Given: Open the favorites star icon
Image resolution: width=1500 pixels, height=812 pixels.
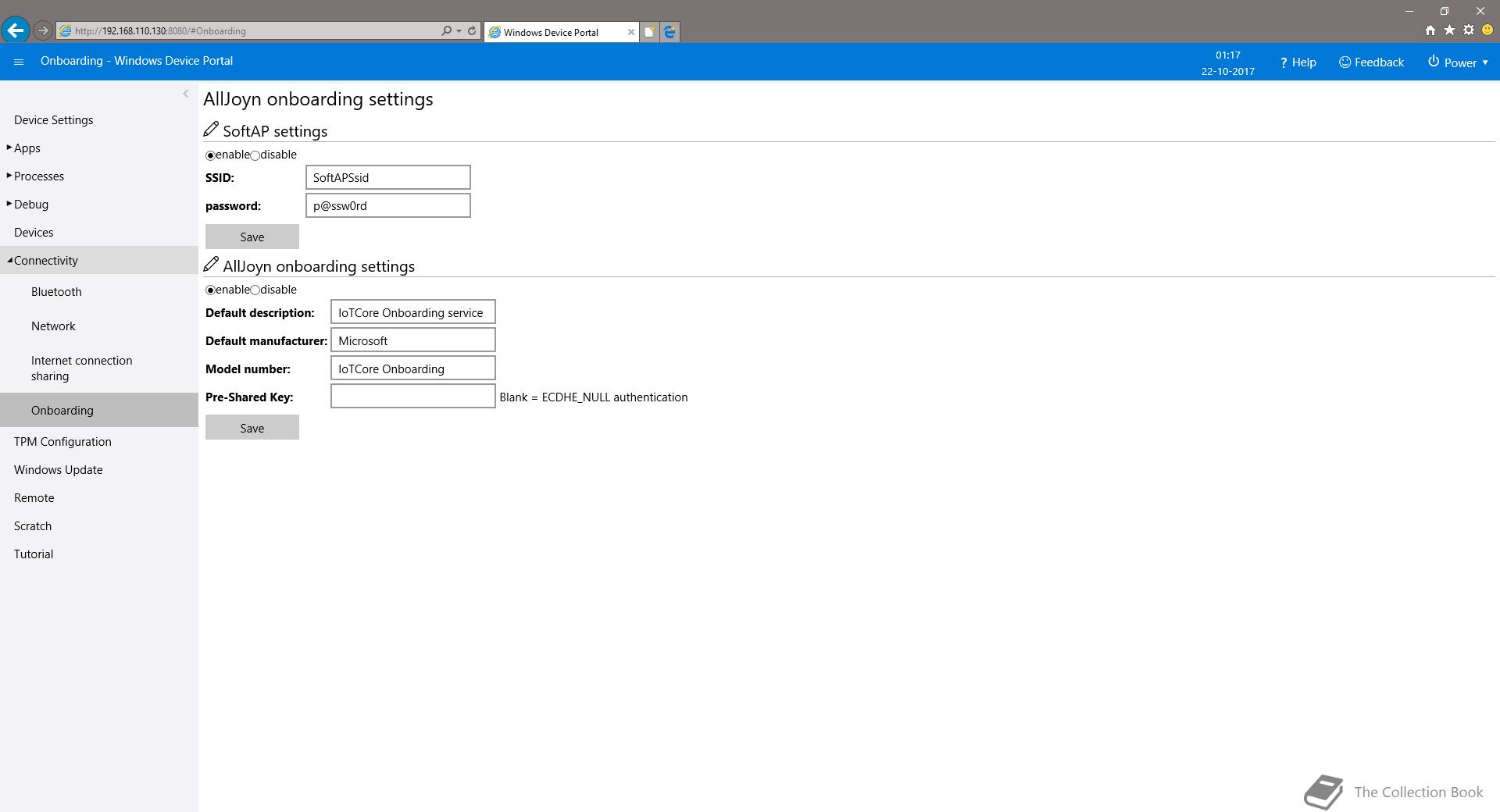Looking at the screenshot, I should 1449,30.
